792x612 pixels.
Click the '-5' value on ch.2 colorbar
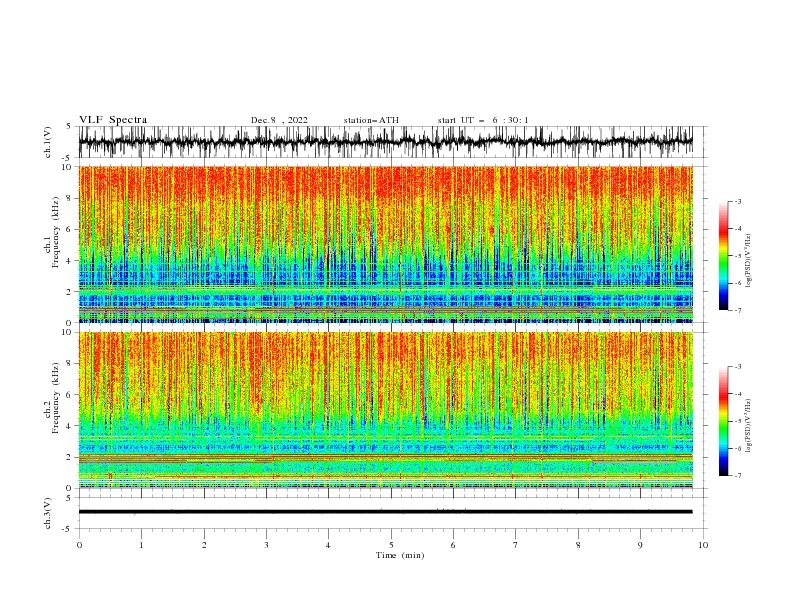click(738, 421)
